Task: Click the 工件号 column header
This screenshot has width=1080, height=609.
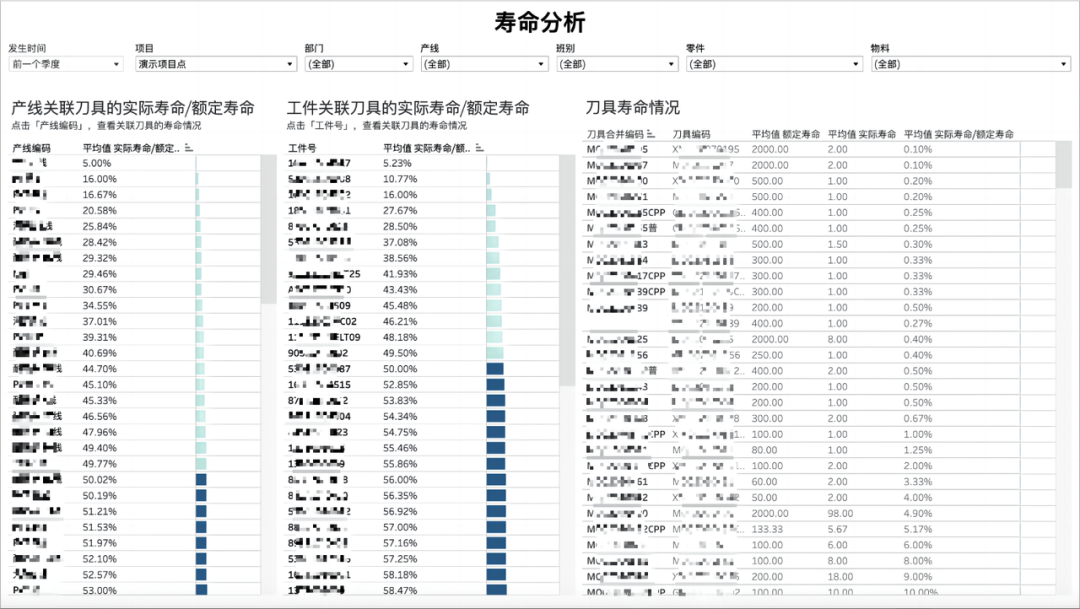Action: click(302, 148)
